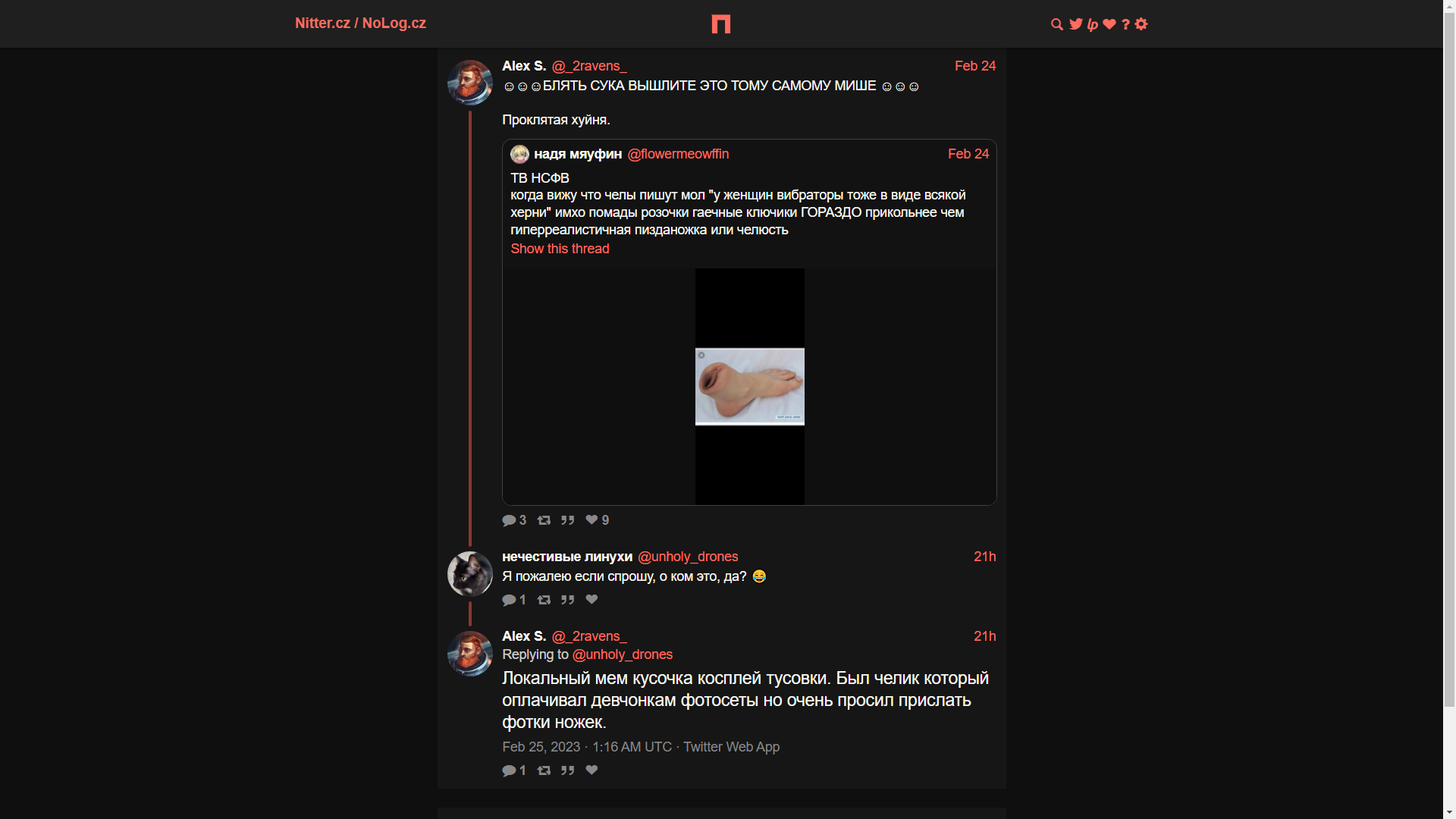Open the Liberapay donate icon
Viewport: 1456px width, 819px height.
point(1093,24)
